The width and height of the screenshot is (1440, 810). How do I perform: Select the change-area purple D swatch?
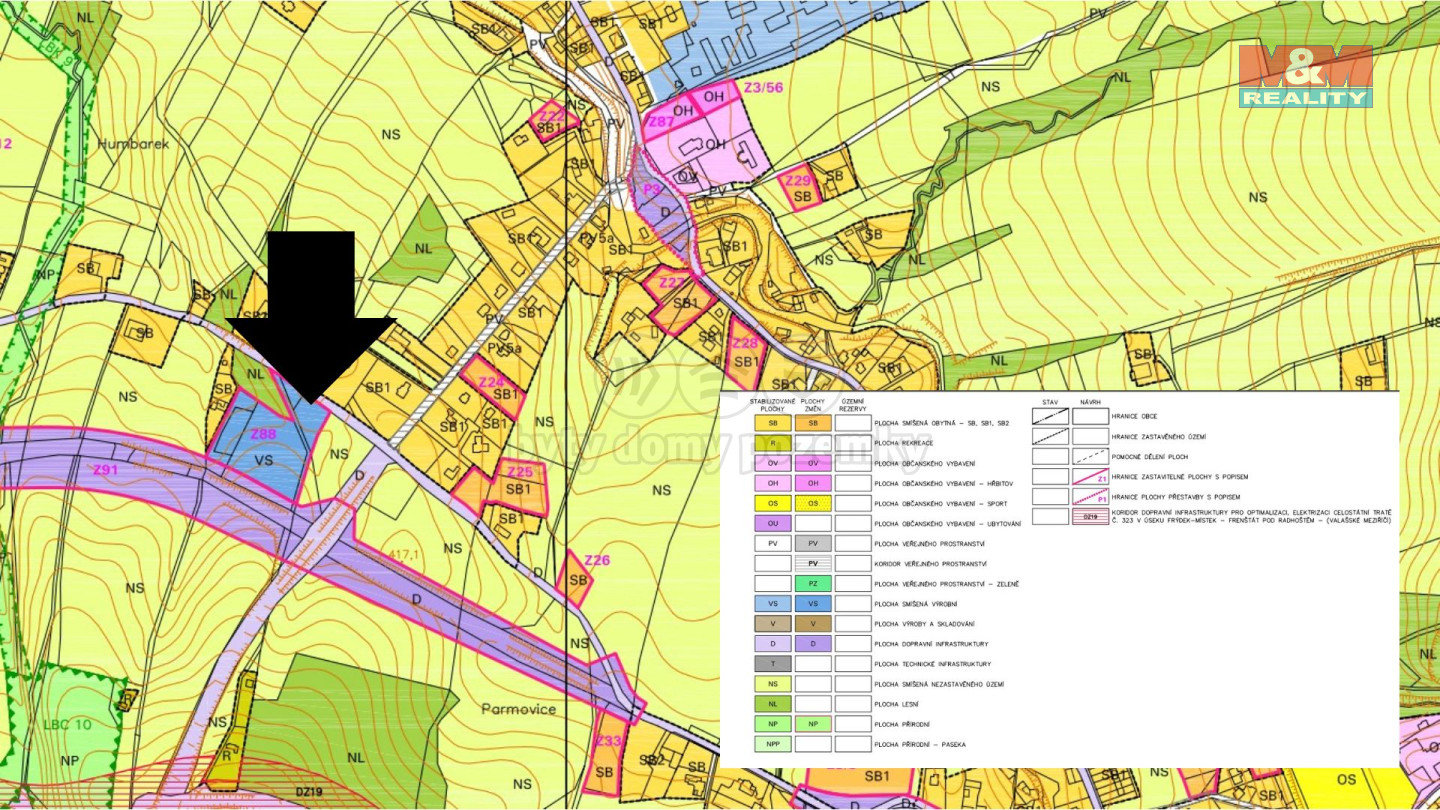click(x=813, y=643)
